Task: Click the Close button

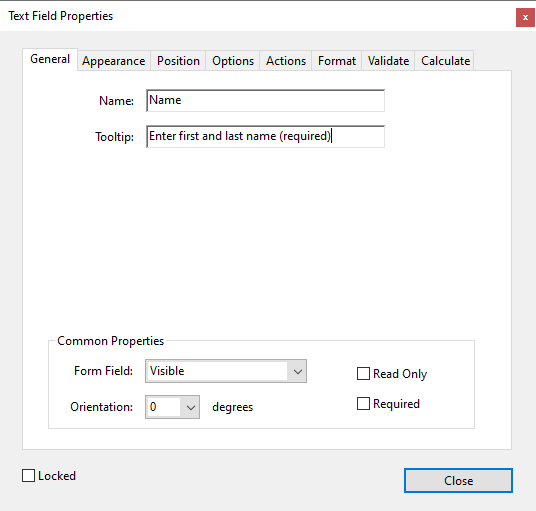Action: [x=458, y=481]
